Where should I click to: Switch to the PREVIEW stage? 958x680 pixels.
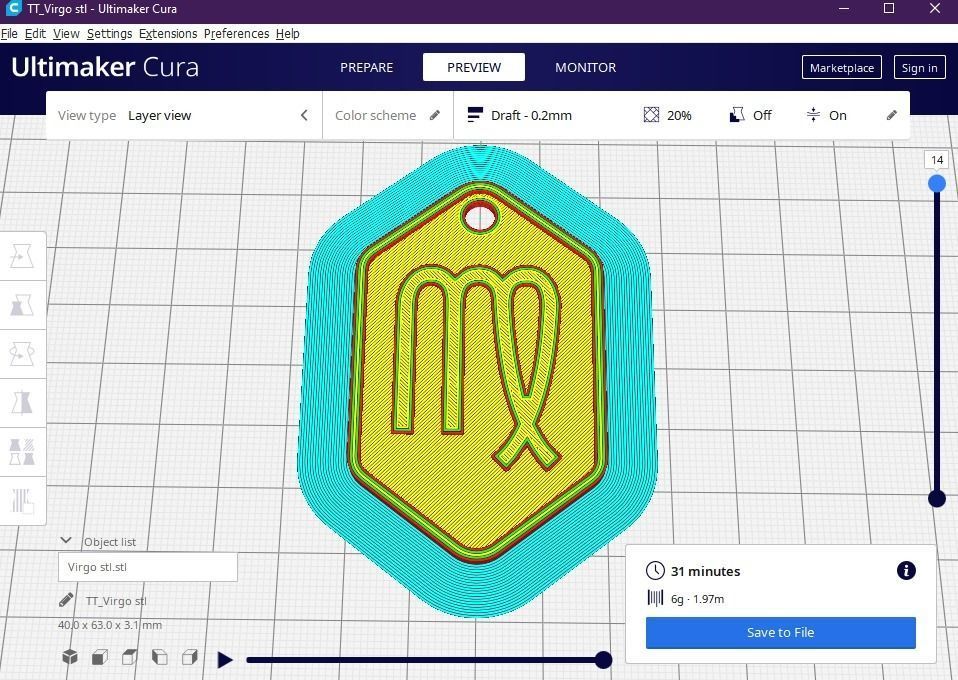click(x=474, y=67)
